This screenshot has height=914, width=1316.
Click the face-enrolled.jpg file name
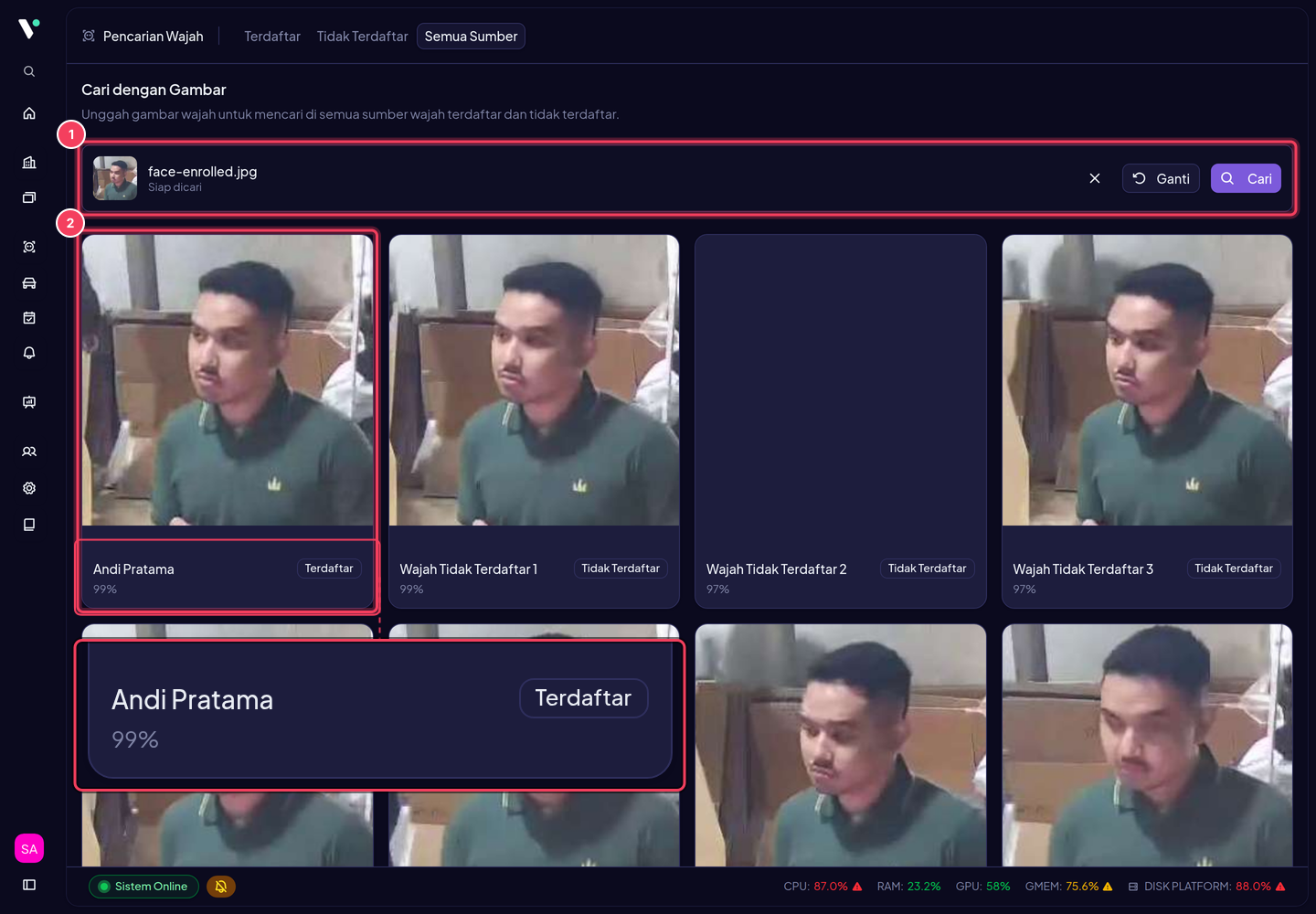(202, 171)
